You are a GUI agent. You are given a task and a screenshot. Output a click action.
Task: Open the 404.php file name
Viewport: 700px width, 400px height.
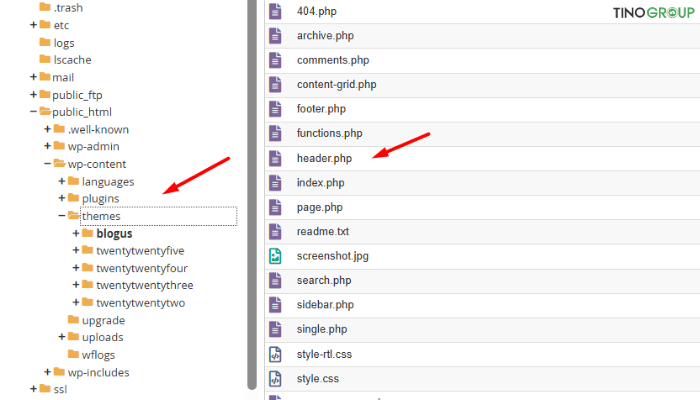point(317,11)
